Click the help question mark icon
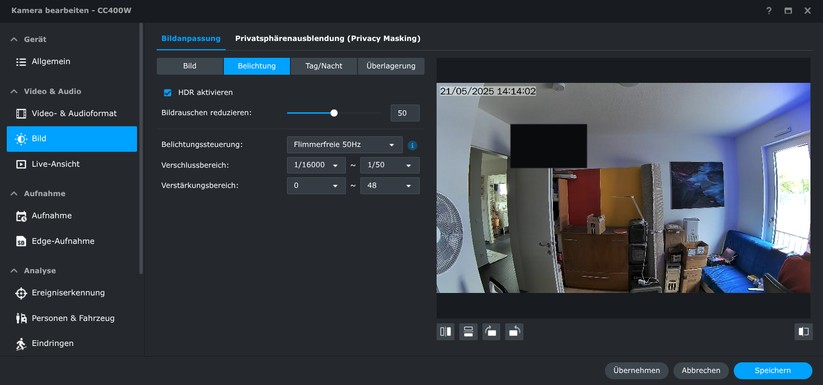The image size is (823, 385). coord(769,10)
